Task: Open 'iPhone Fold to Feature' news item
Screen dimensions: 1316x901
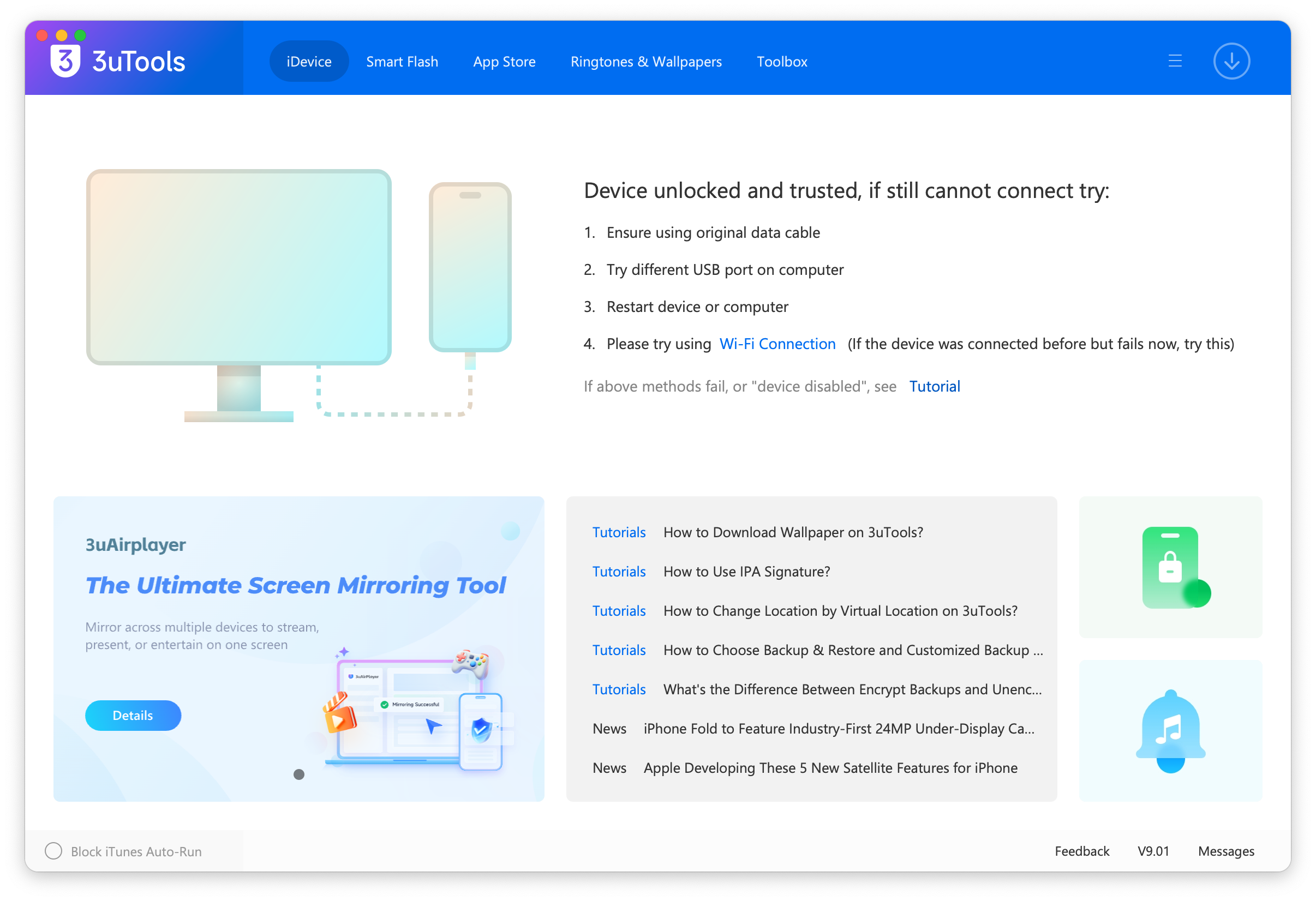Action: (x=839, y=729)
